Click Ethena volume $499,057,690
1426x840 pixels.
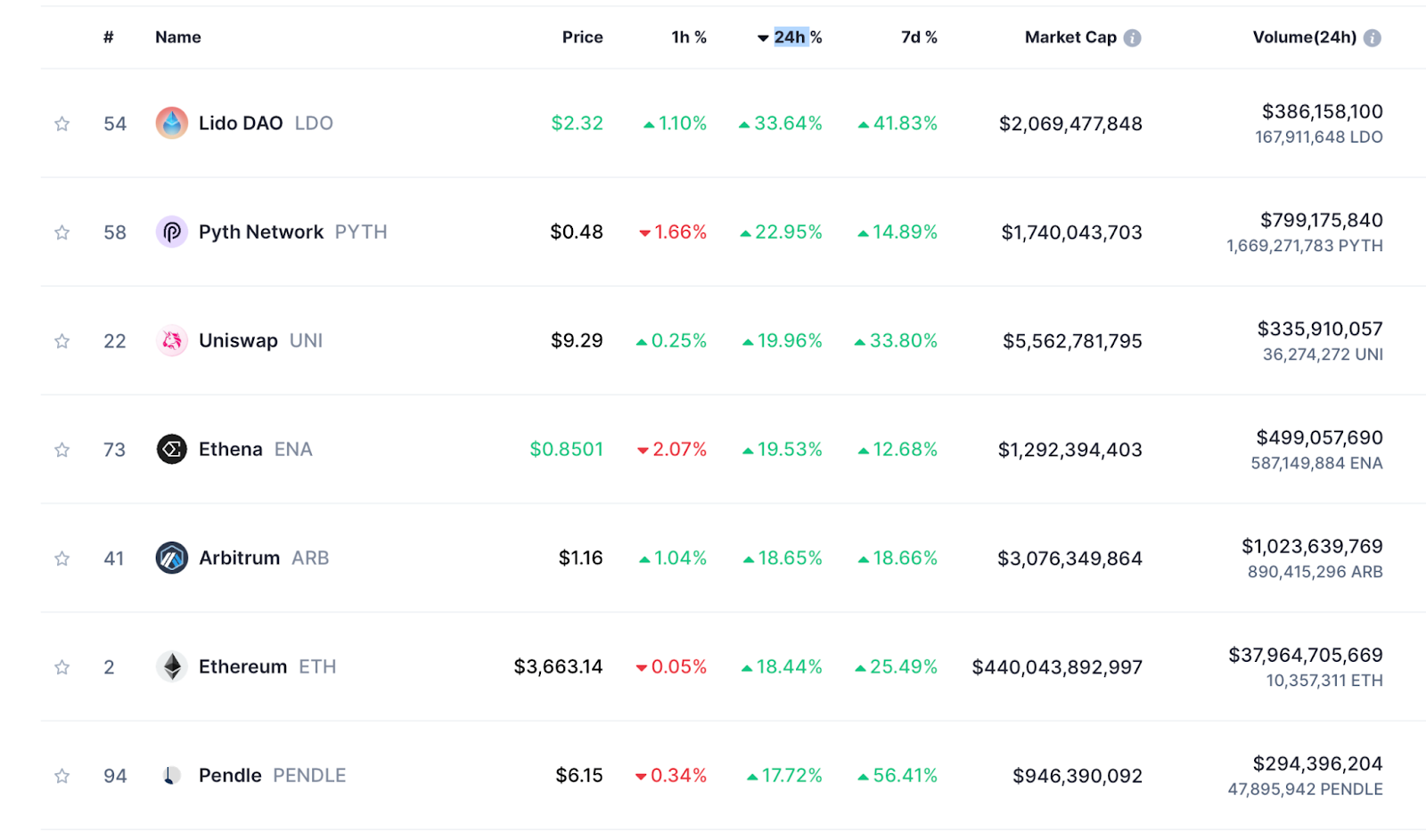click(x=1320, y=437)
